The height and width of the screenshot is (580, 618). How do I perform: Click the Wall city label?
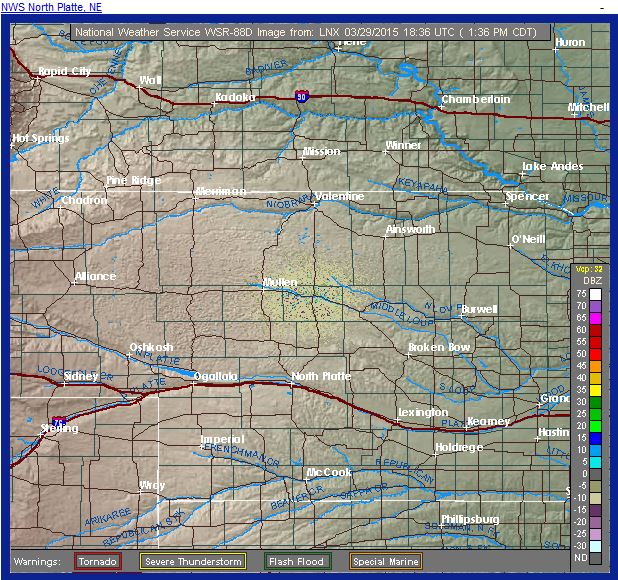click(150, 80)
